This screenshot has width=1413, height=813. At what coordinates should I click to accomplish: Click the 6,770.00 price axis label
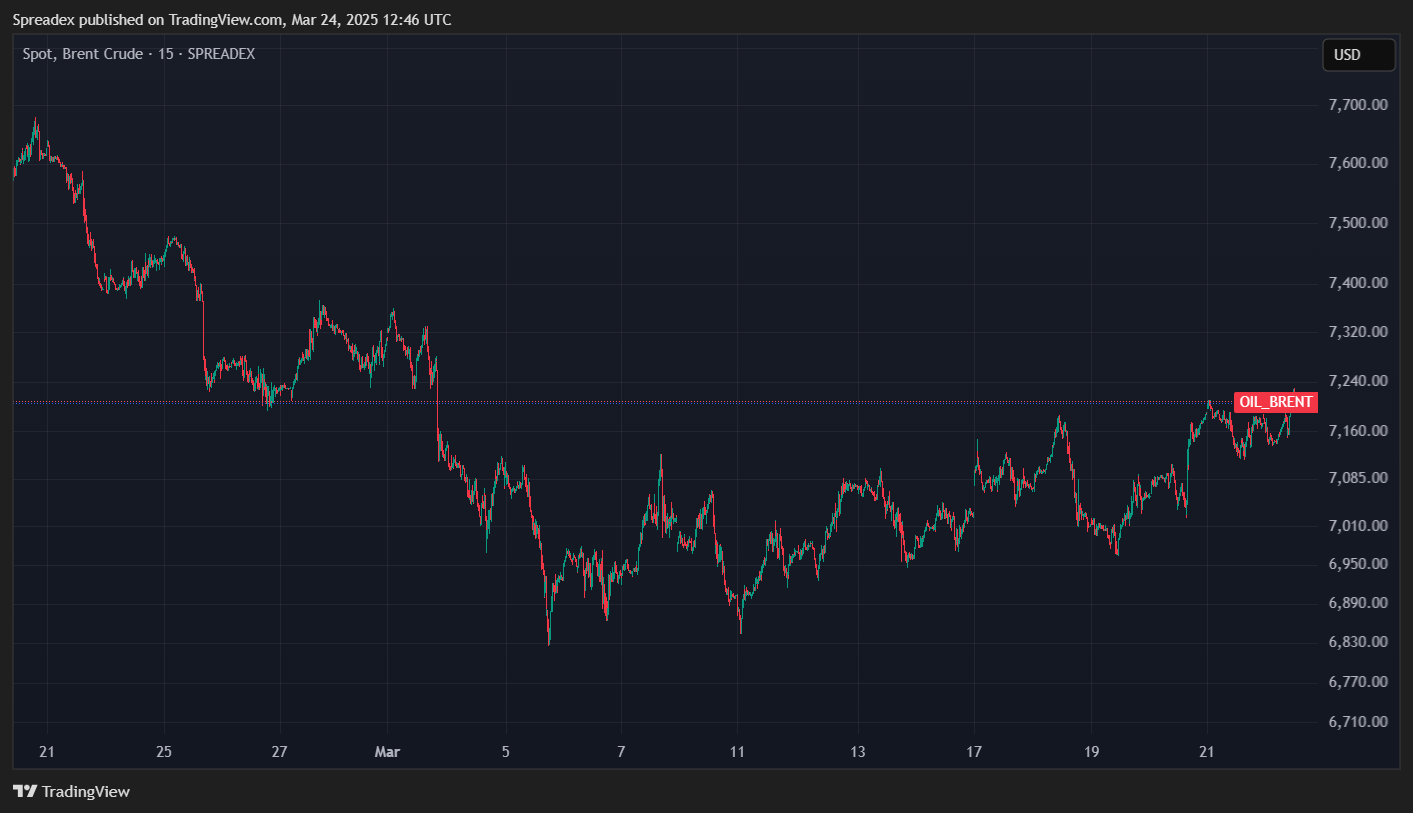coord(1357,682)
